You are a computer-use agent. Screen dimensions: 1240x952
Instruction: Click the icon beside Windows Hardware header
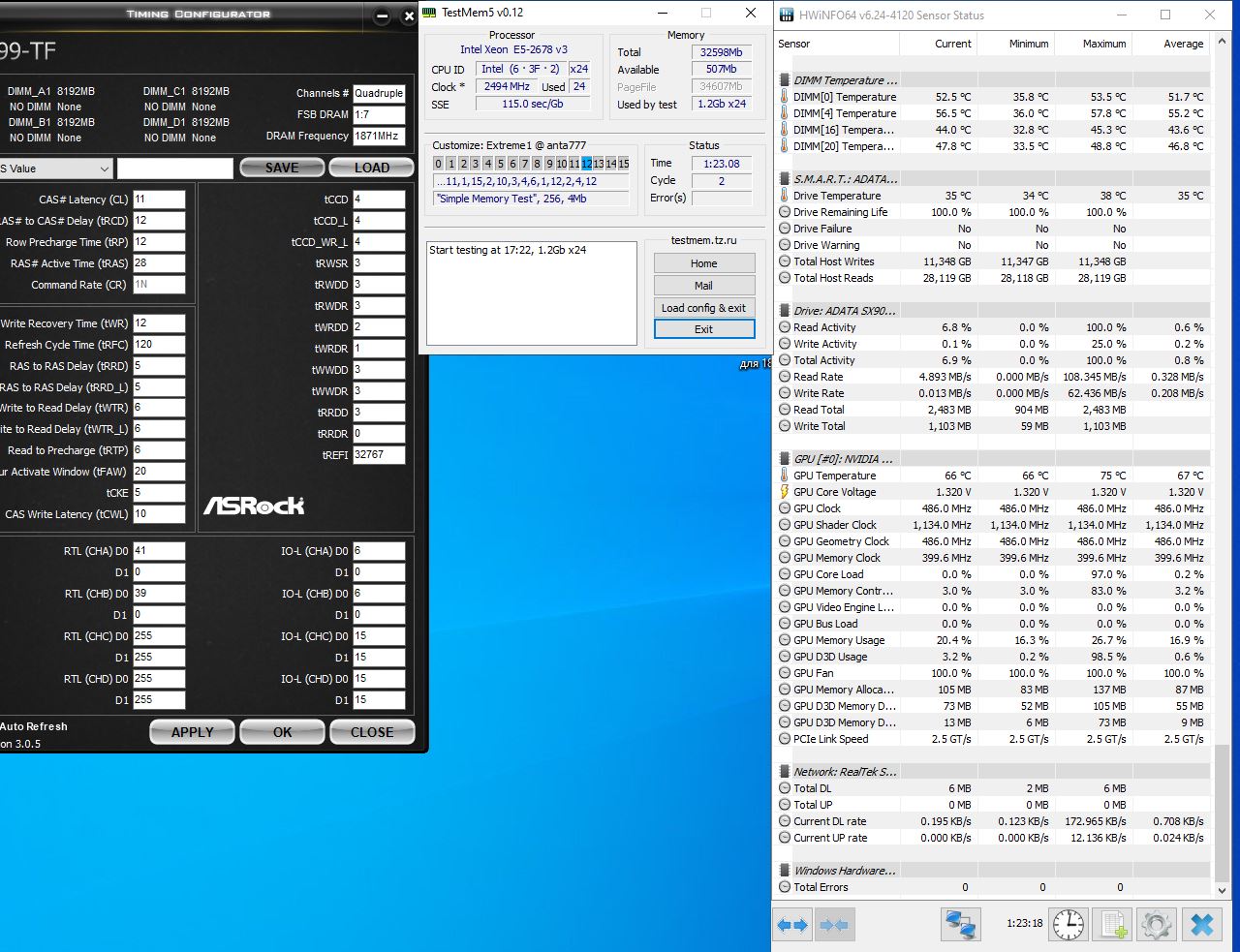pos(785,871)
